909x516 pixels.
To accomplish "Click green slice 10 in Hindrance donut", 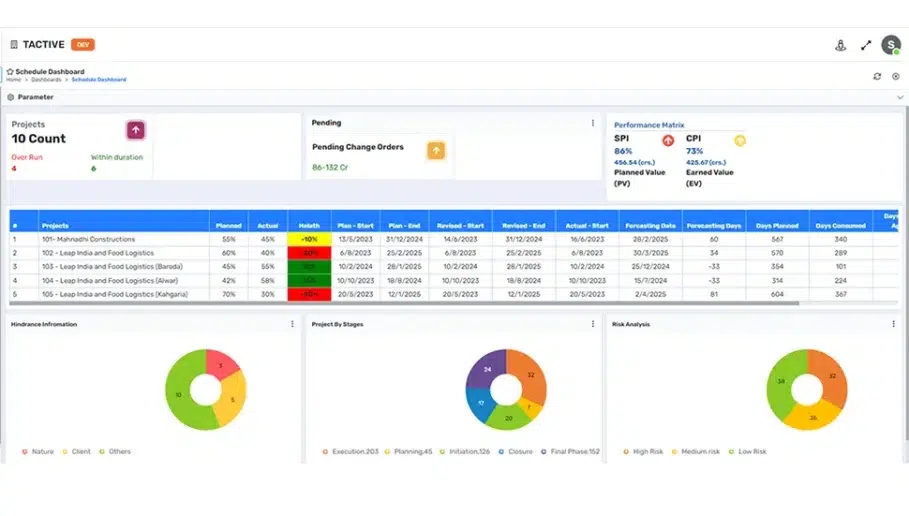I will point(178,395).
